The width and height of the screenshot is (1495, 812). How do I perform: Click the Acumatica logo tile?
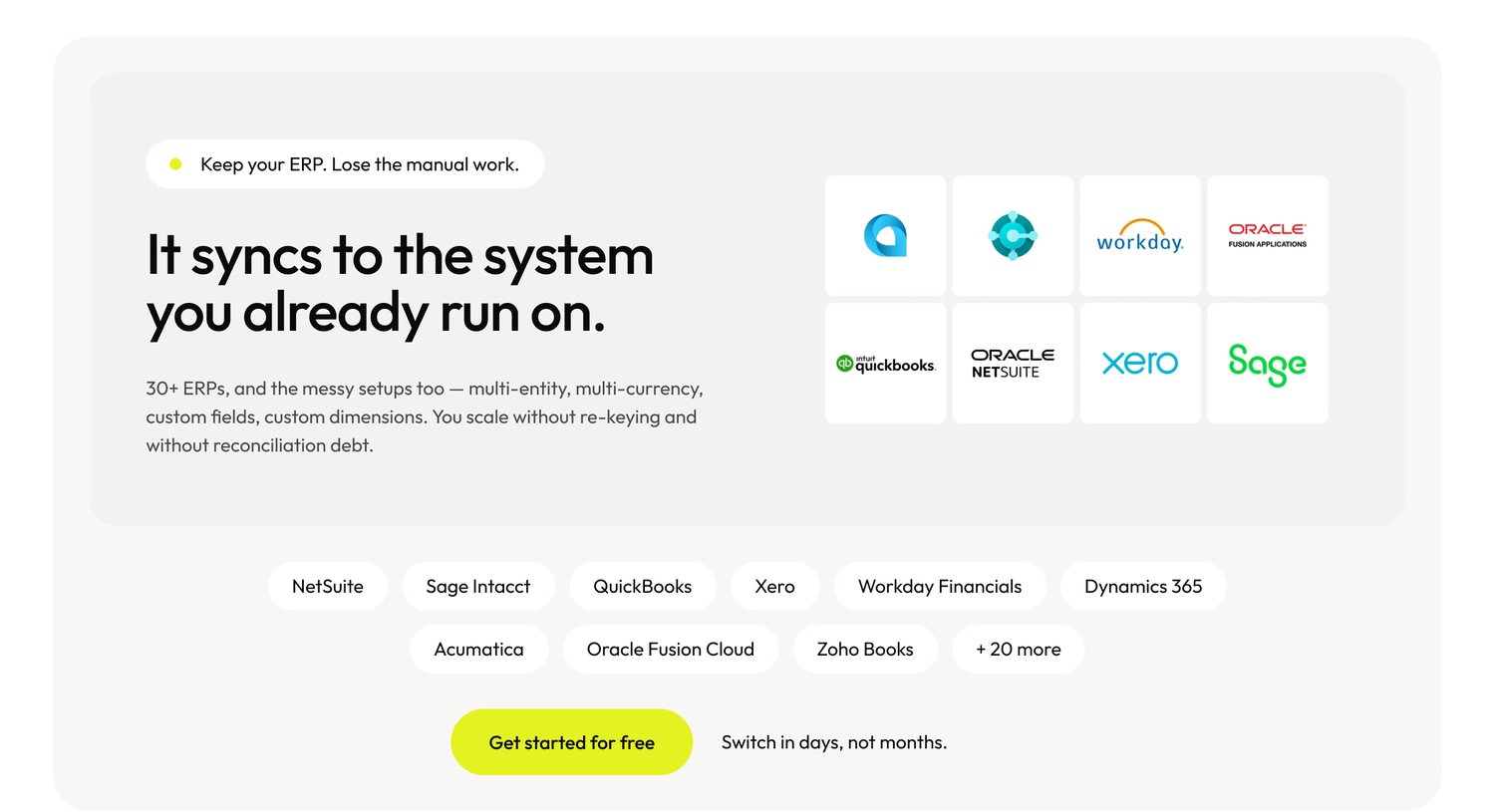(x=885, y=236)
